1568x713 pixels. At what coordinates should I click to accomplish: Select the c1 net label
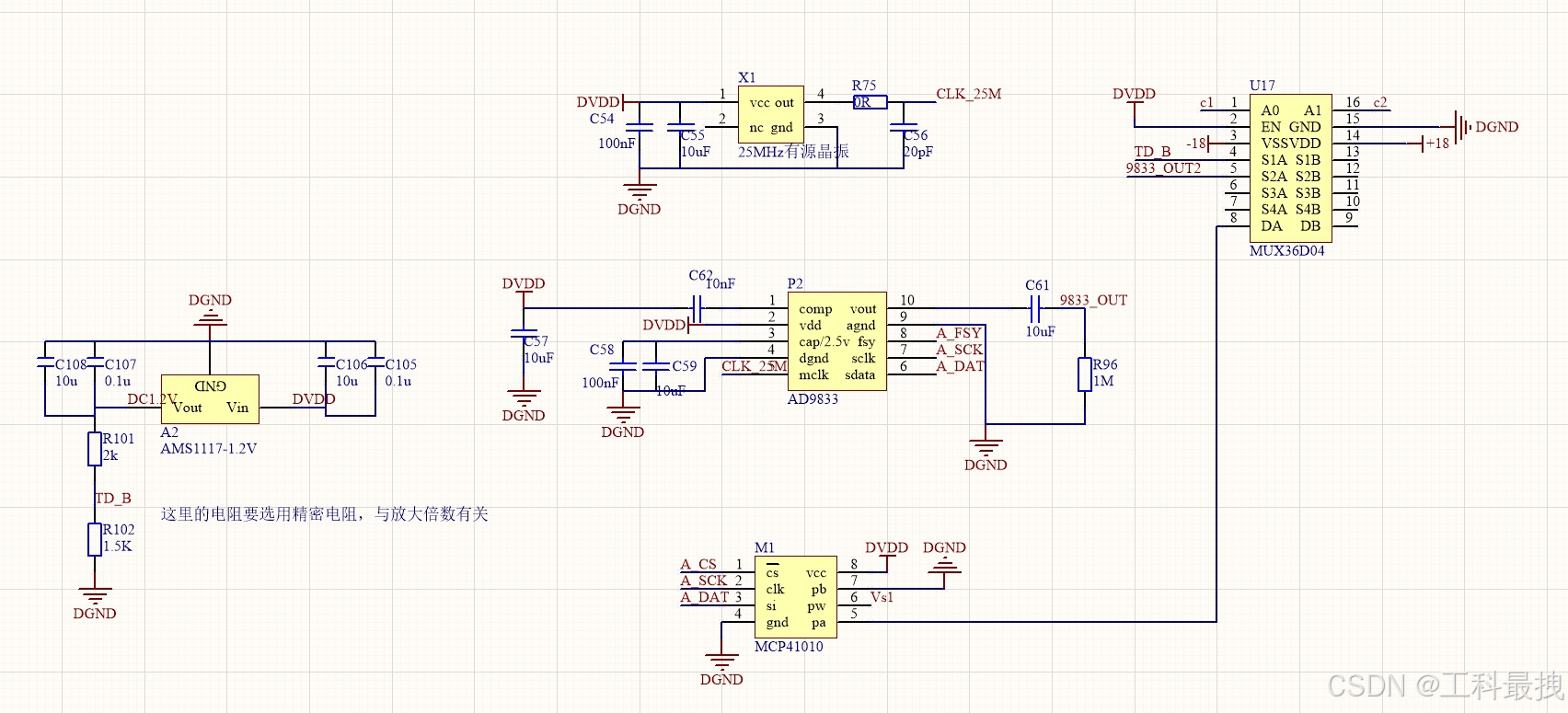[1206, 102]
